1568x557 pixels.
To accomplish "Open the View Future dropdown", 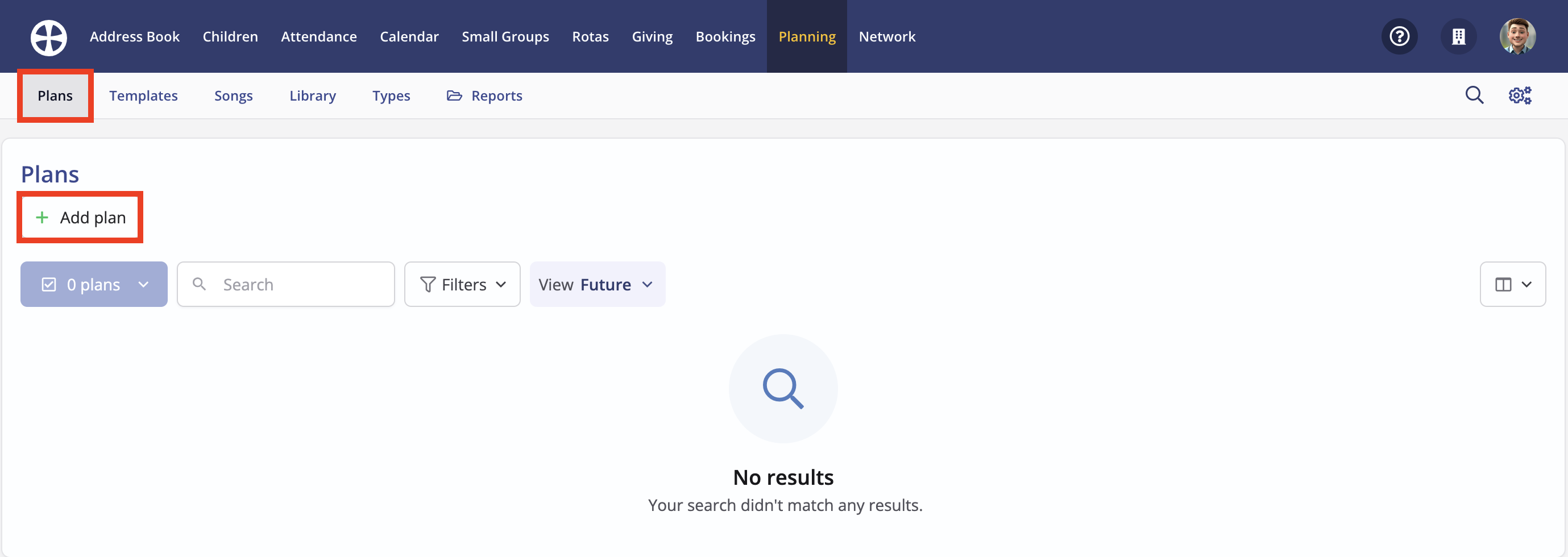I will [x=597, y=284].
